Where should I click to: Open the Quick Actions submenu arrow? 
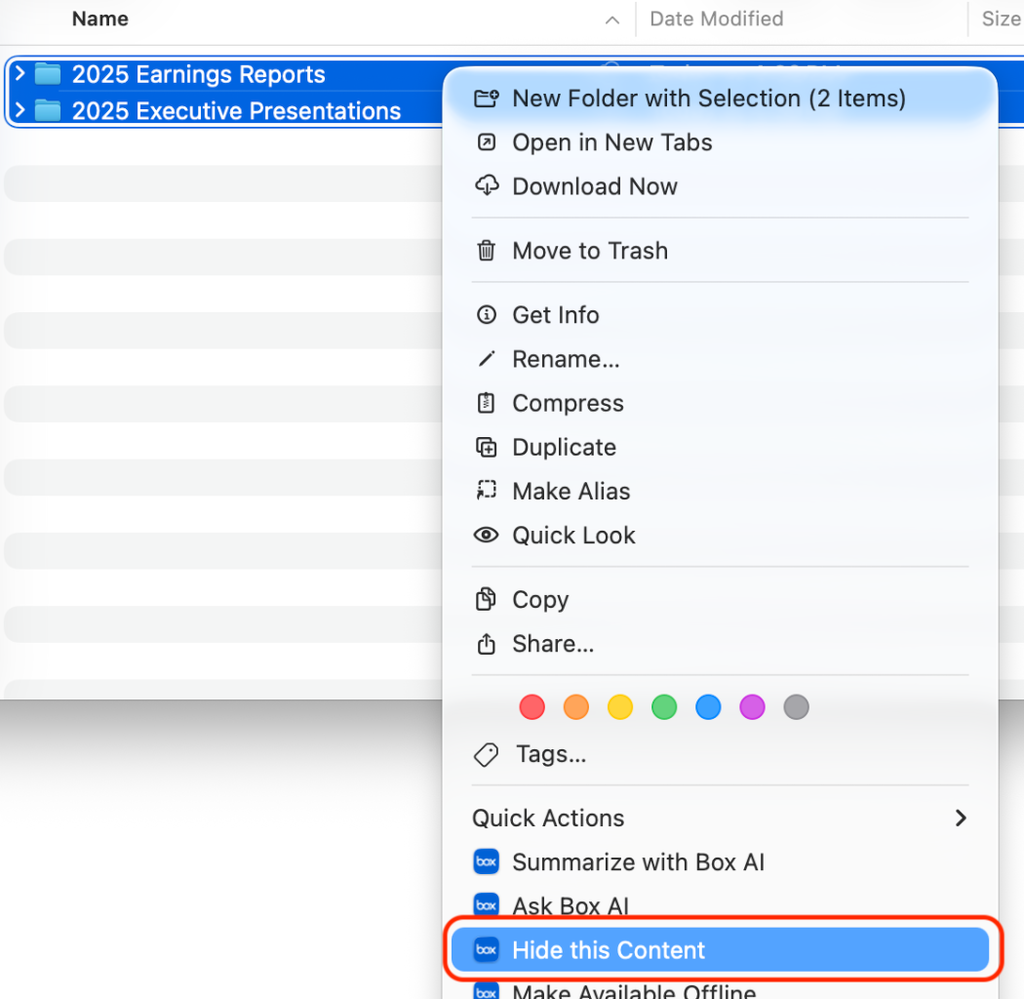coord(960,818)
